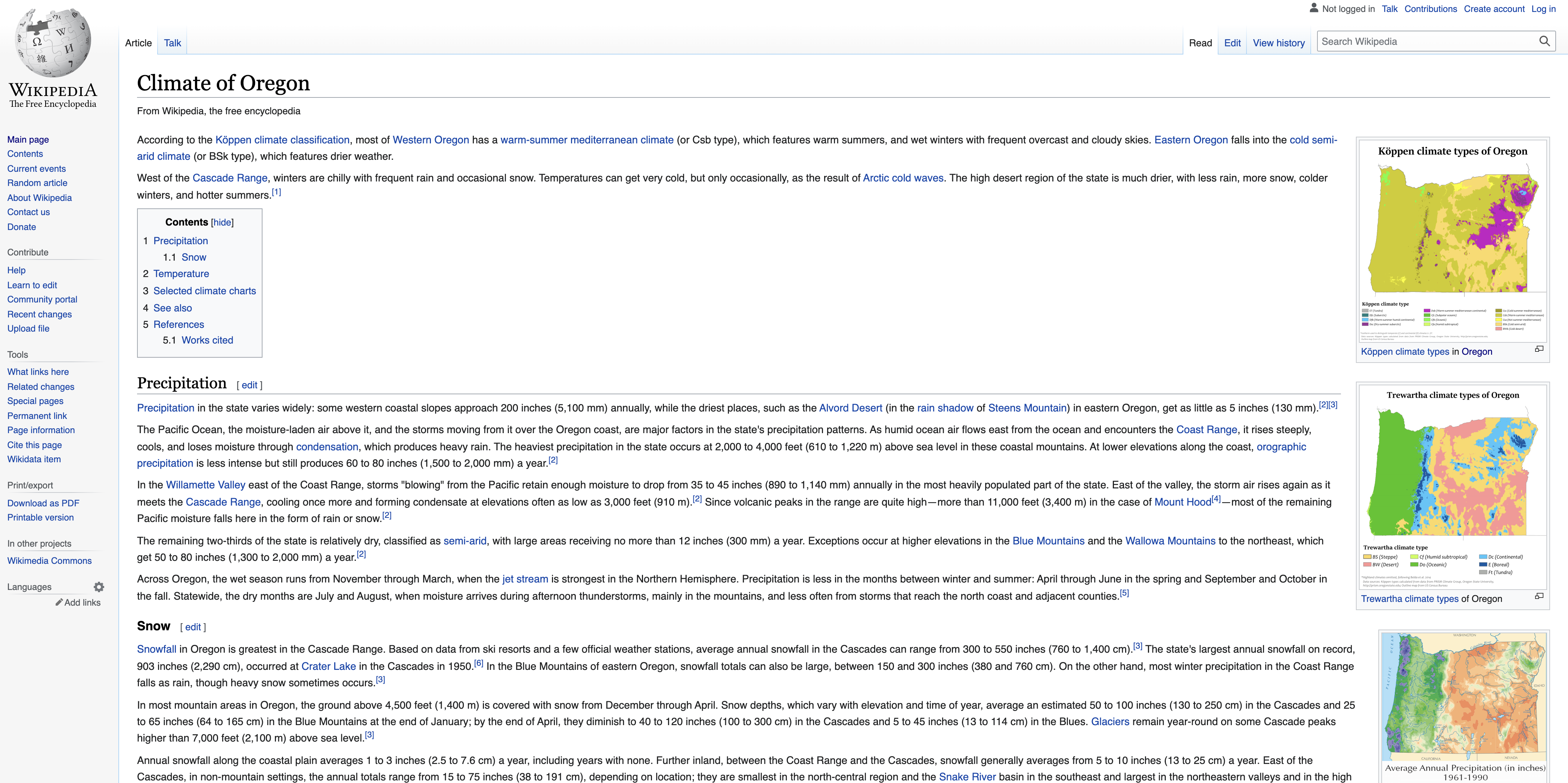
Task: Edit the Snow section
Action: pyautogui.click(x=193, y=627)
